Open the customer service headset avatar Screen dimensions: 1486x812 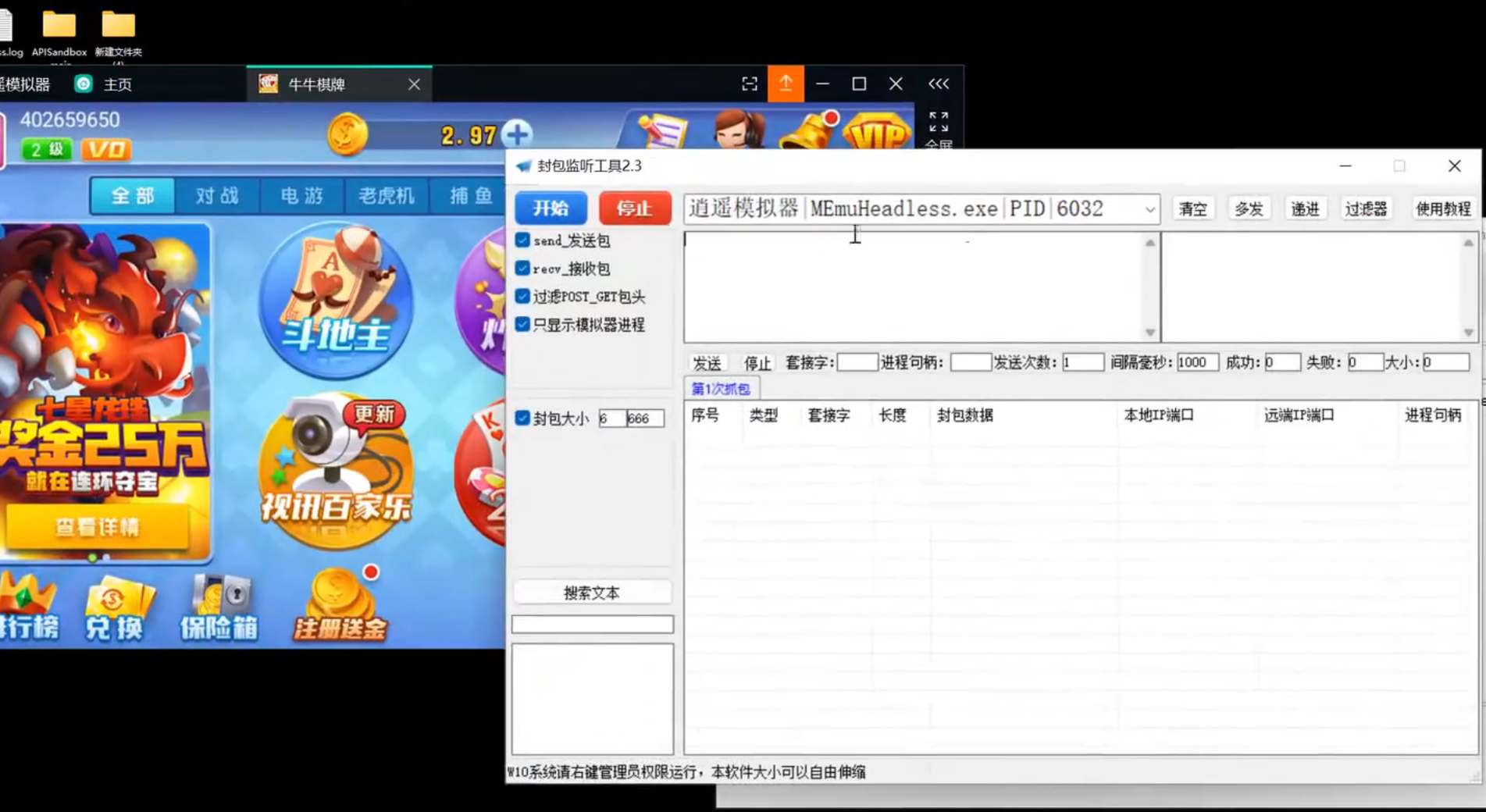pyautogui.click(x=739, y=128)
